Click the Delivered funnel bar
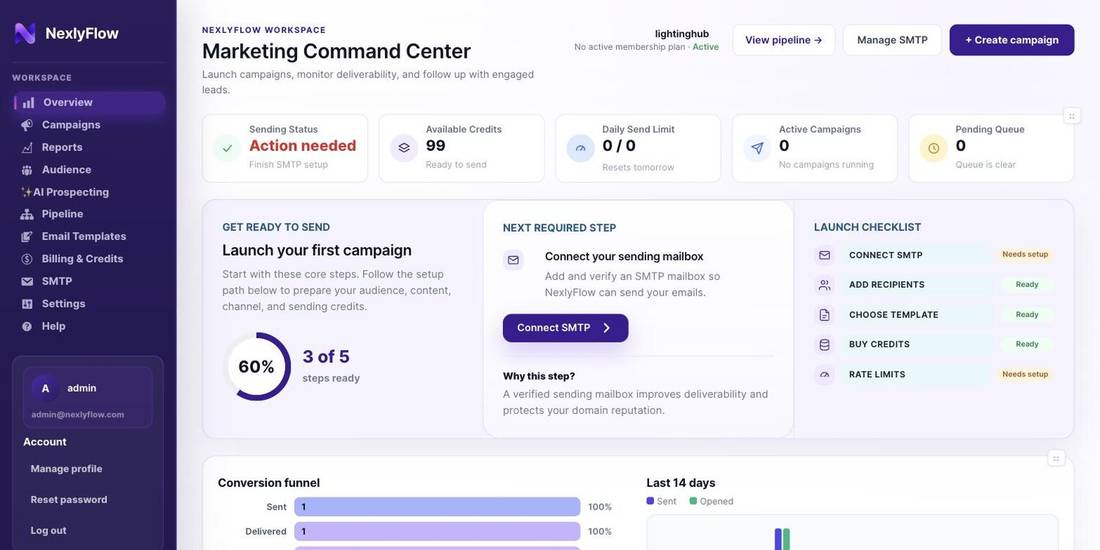Image resolution: width=1100 pixels, height=550 pixels. 437,532
